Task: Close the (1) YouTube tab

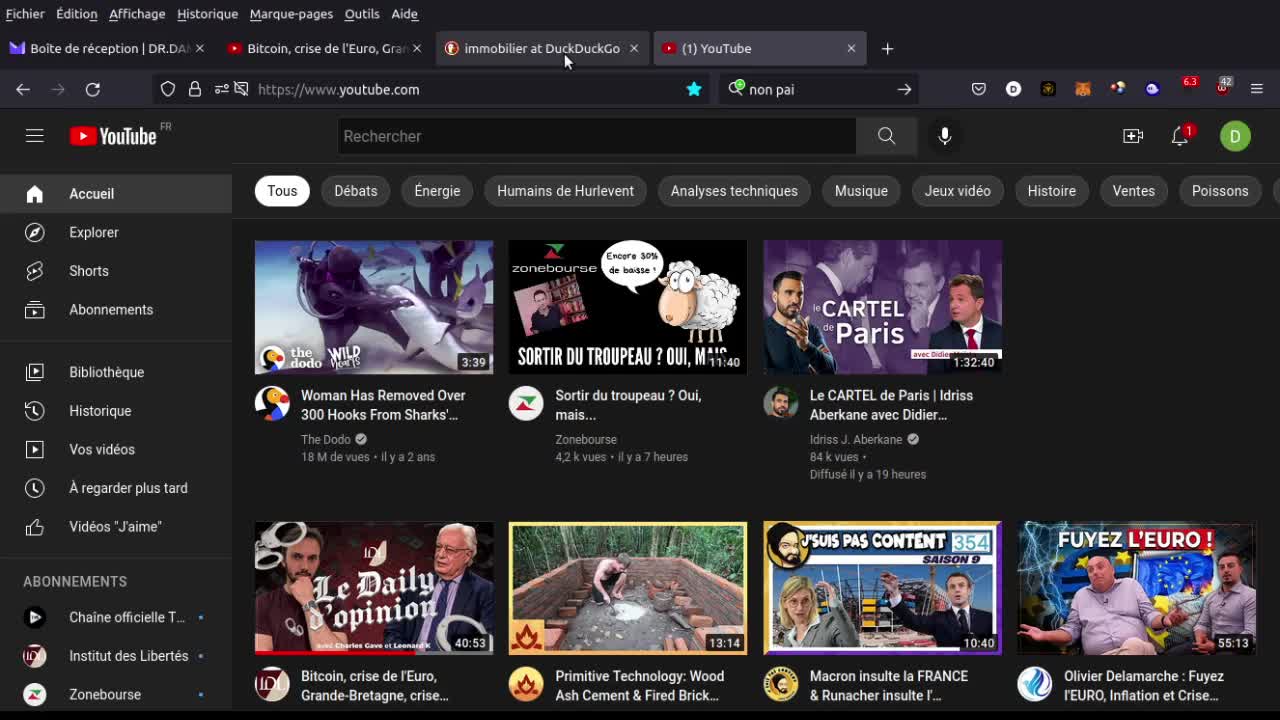Action: [851, 48]
